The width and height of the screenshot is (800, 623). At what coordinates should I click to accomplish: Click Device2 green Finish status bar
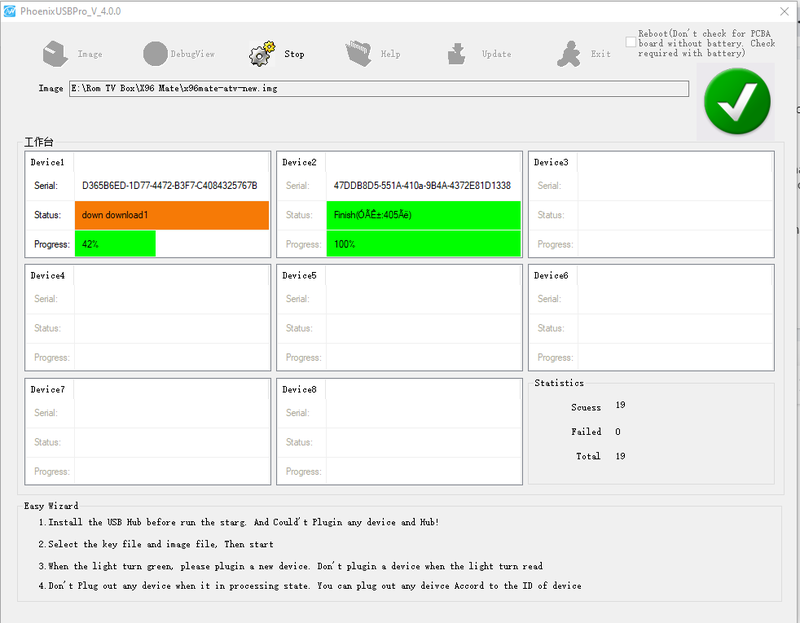click(x=423, y=215)
